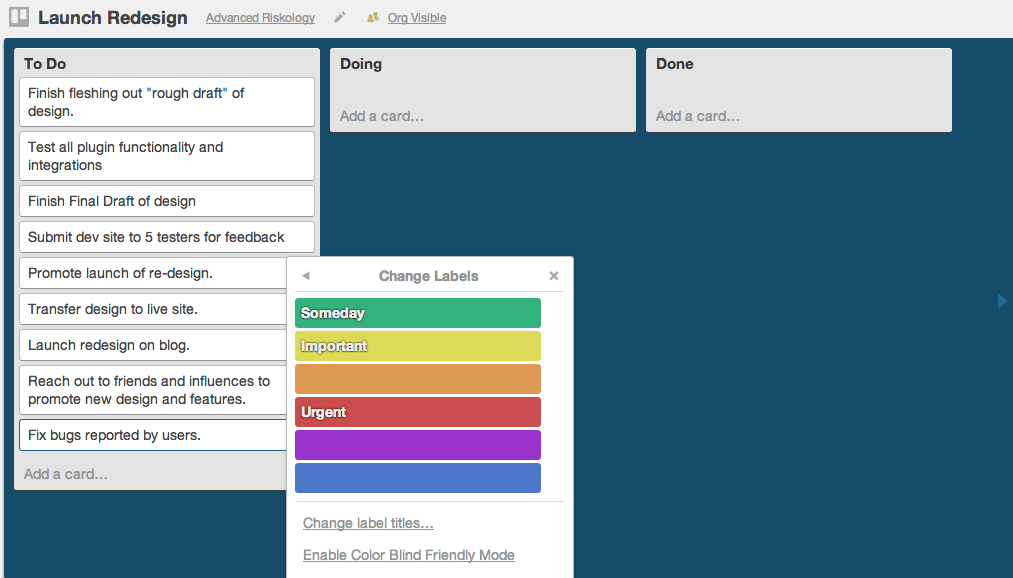Open the Org Visible visibility menu
1013x578 pixels.
pos(416,18)
